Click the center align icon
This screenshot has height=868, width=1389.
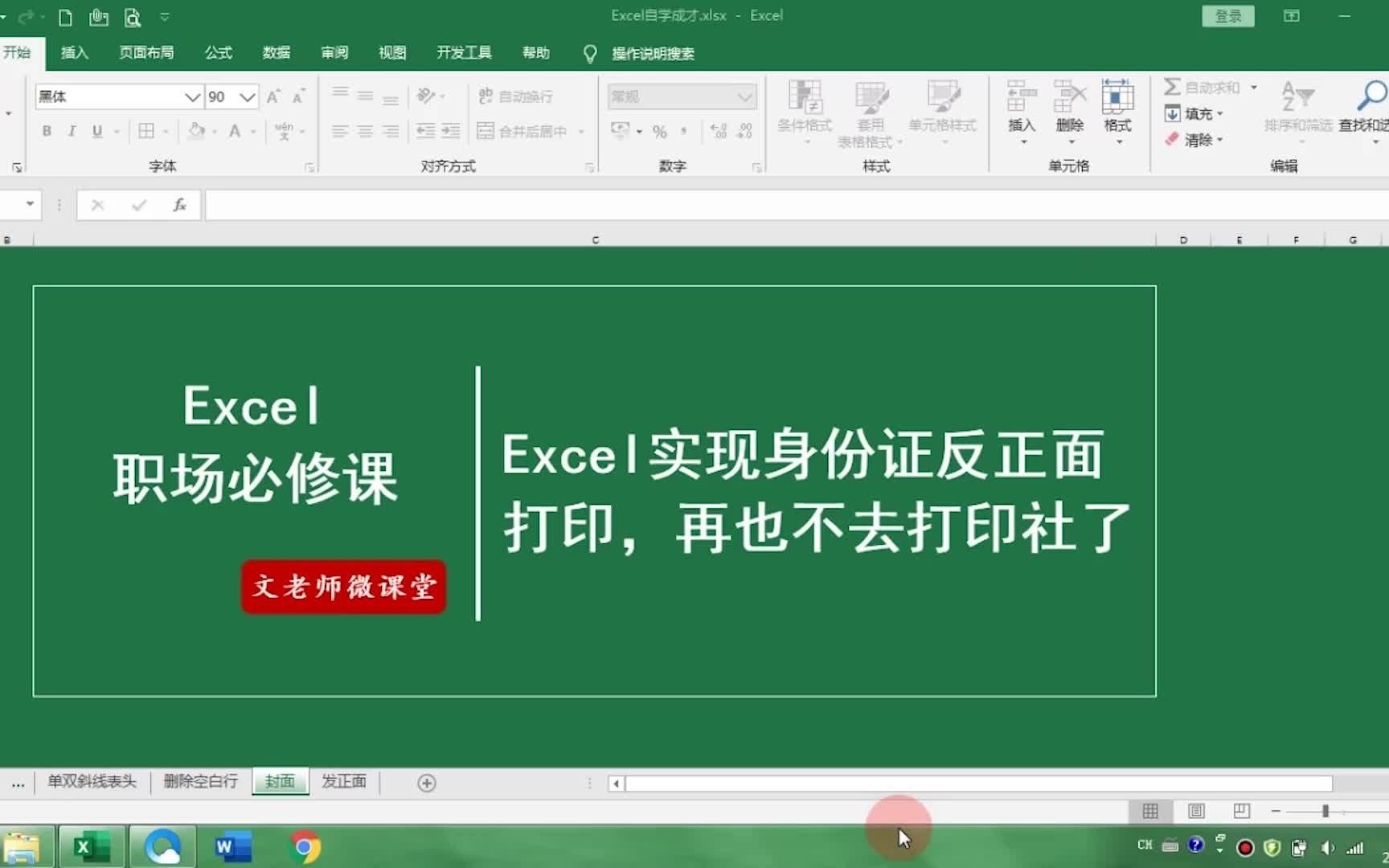coord(366,131)
